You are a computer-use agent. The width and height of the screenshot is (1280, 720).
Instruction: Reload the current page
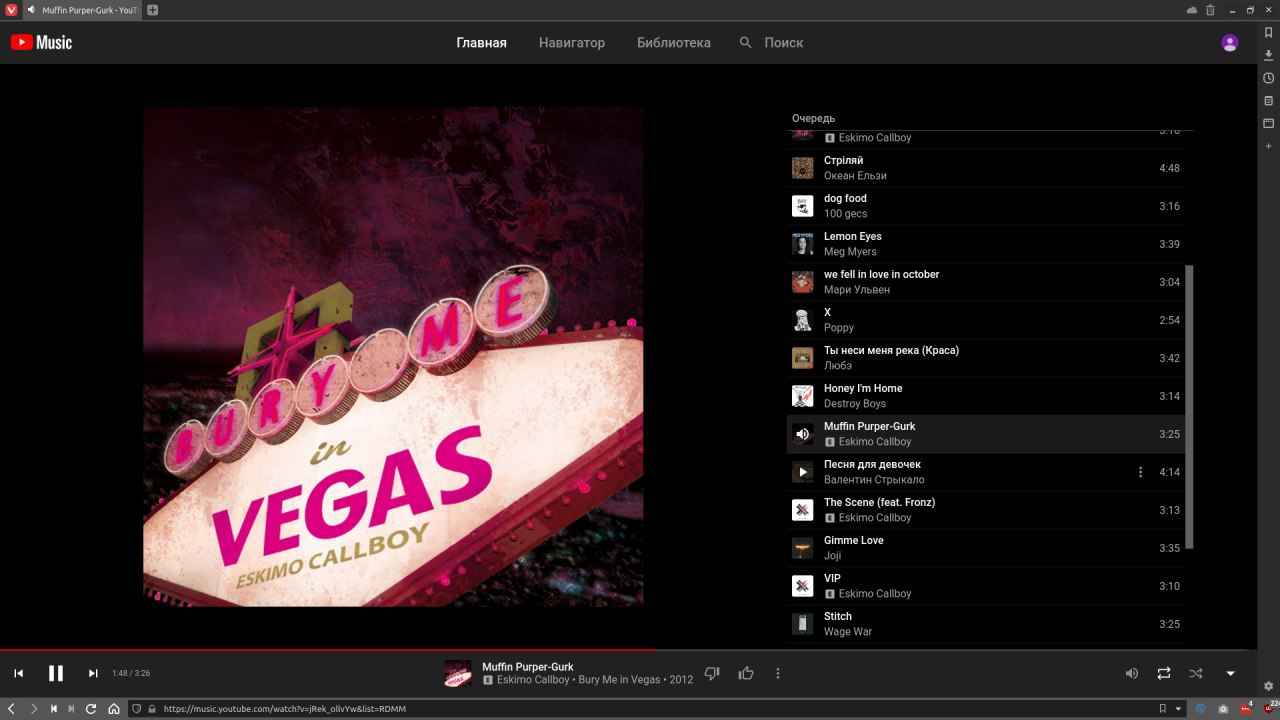(x=91, y=709)
